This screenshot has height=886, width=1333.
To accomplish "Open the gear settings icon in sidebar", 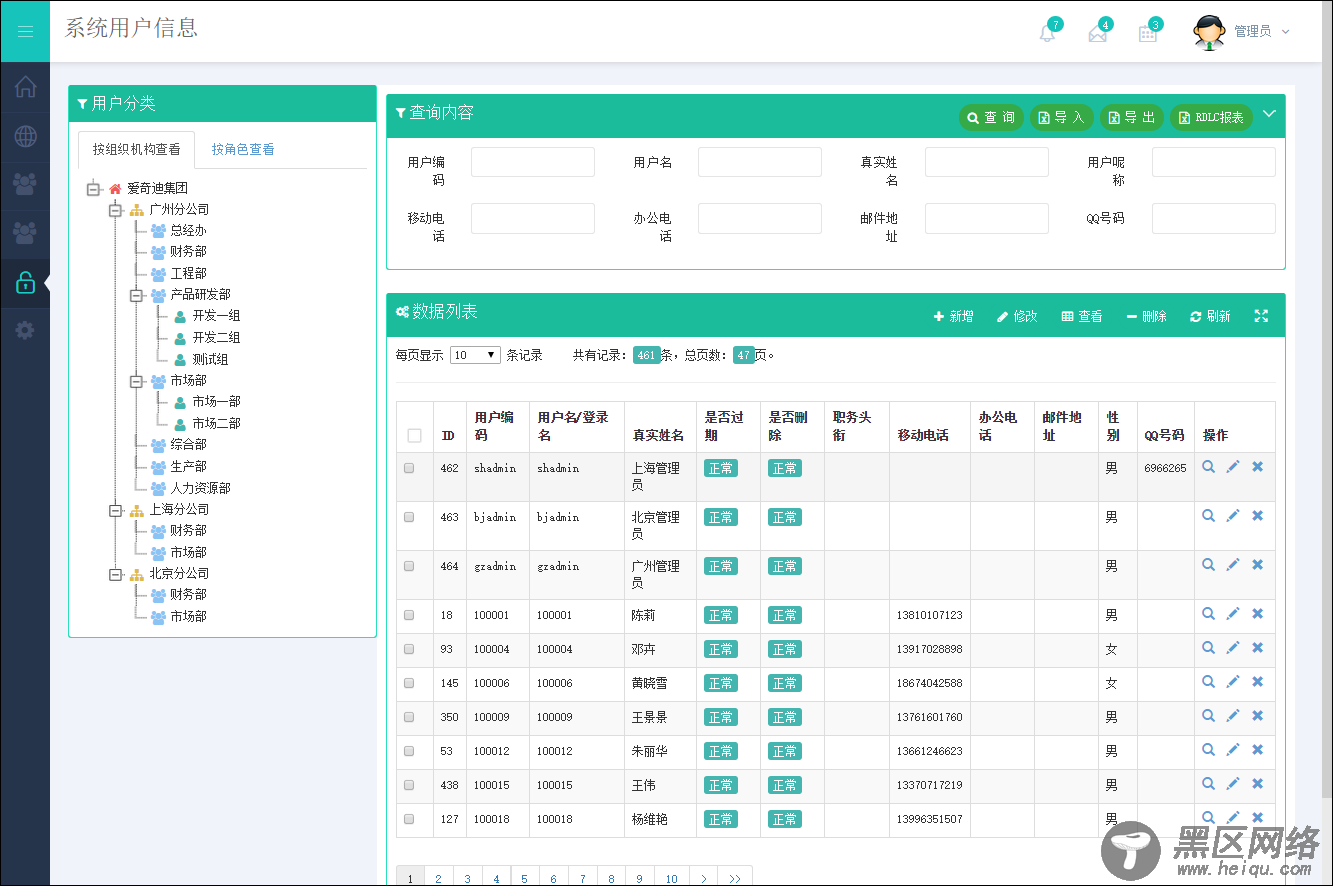I will pos(25,331).
